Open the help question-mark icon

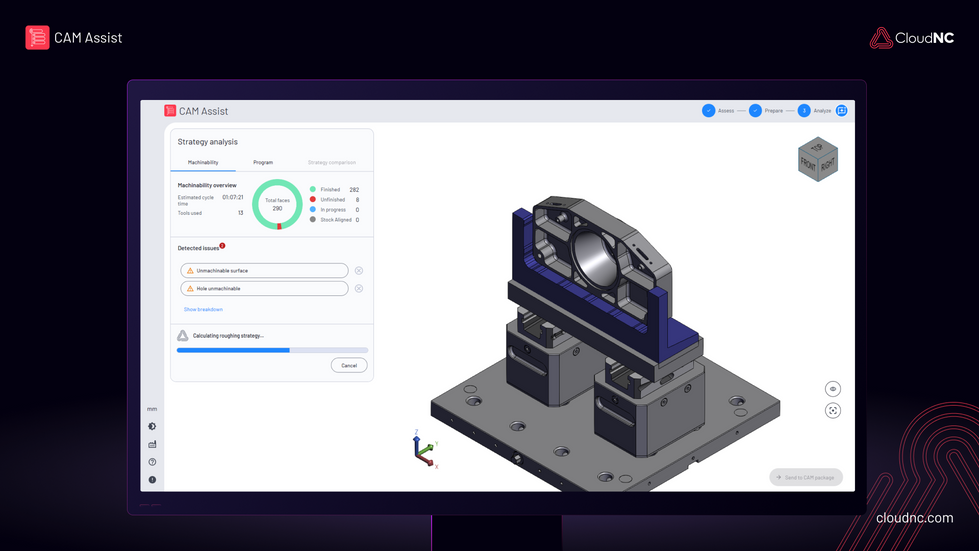(x=152, y=462)
